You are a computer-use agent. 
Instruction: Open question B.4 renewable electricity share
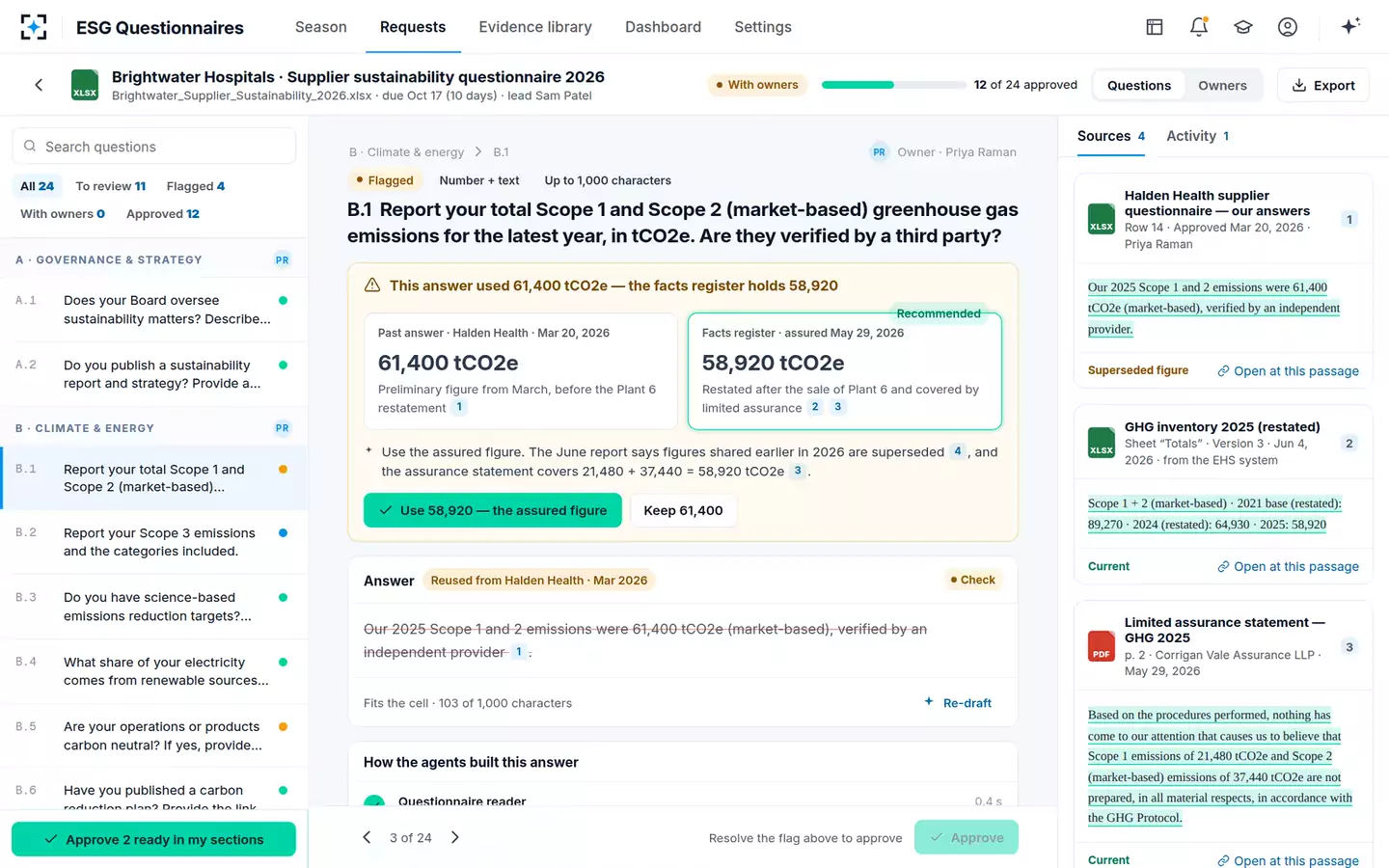pos(154,671)
